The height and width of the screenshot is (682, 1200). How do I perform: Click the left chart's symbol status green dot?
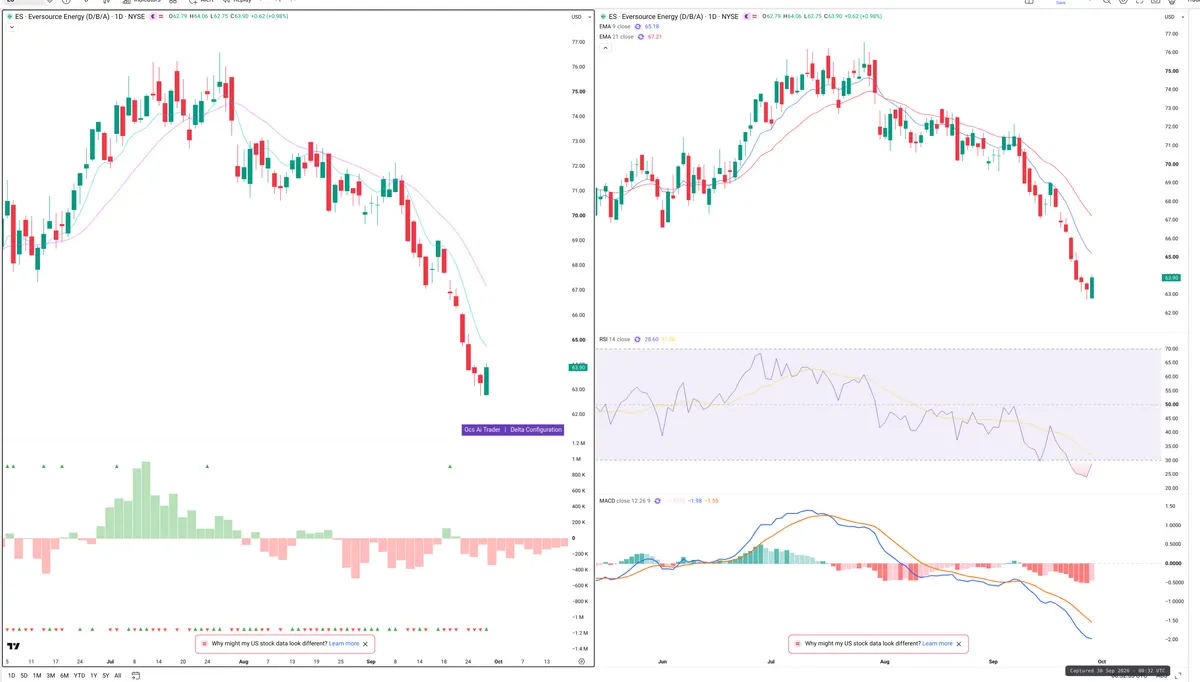[x=10, y=17]
